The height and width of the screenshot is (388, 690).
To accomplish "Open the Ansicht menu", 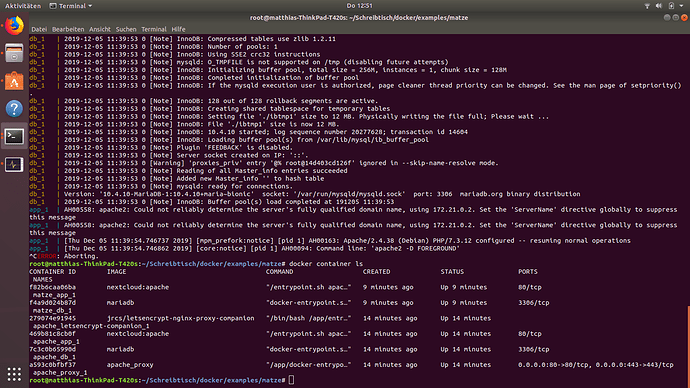I will pos(100,29).
